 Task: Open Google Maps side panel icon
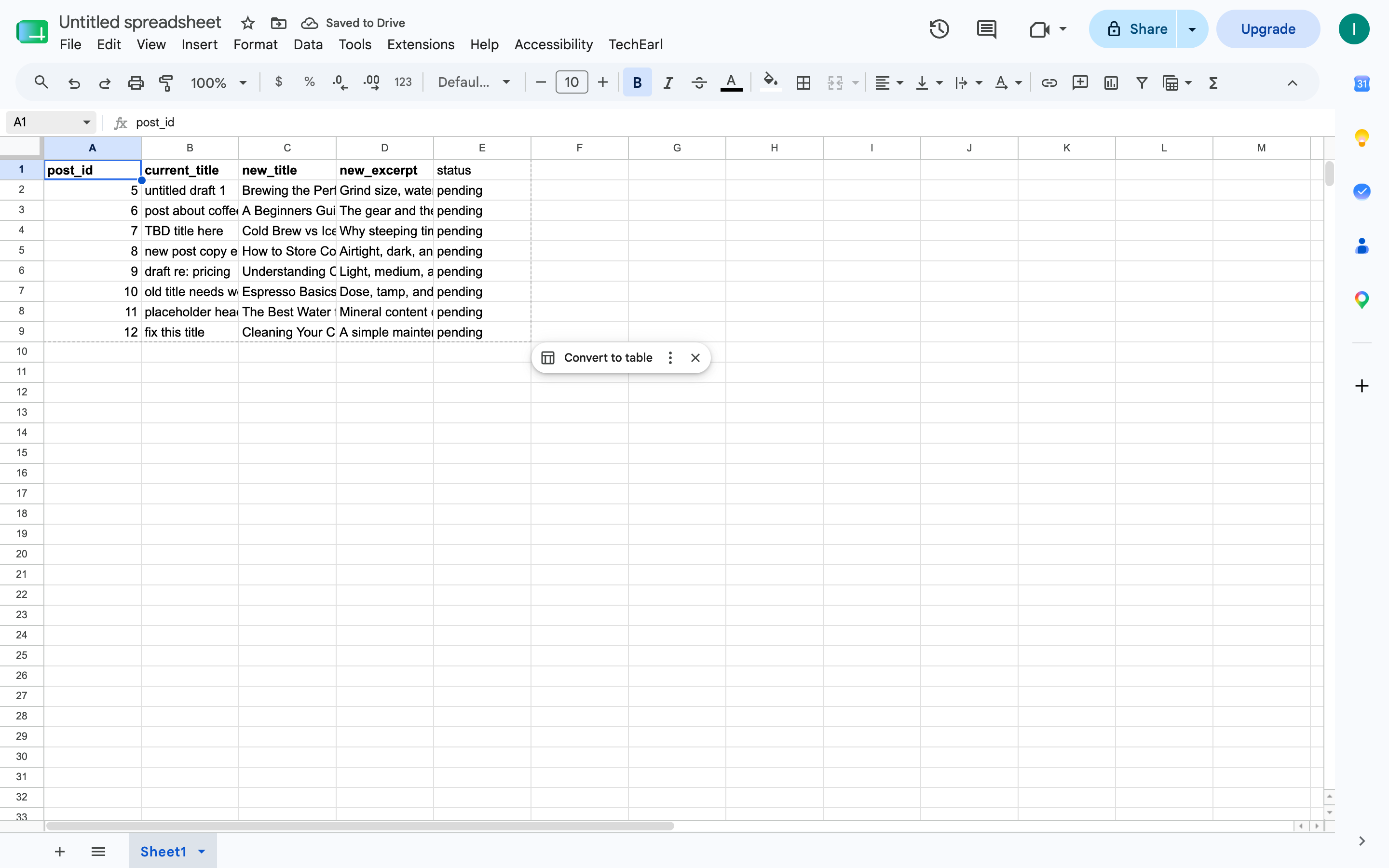(x=1362, y=299)
